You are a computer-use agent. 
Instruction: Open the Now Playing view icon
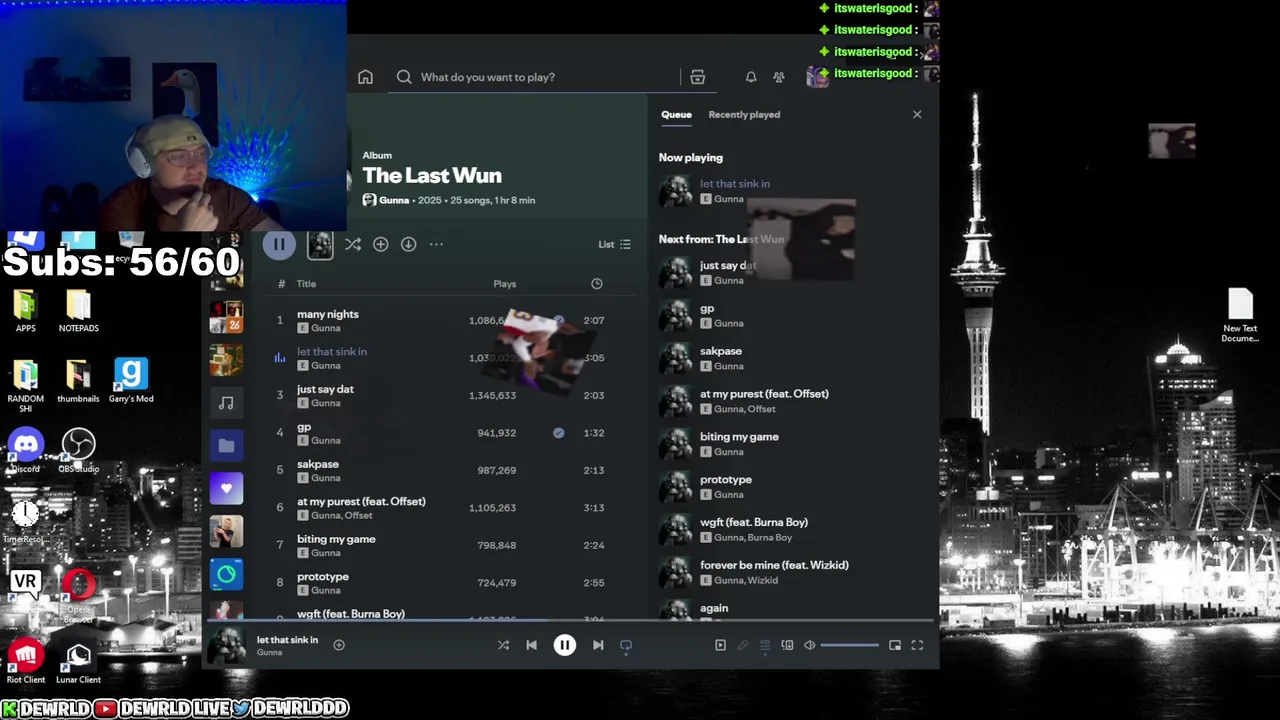(x=720, y=645)
